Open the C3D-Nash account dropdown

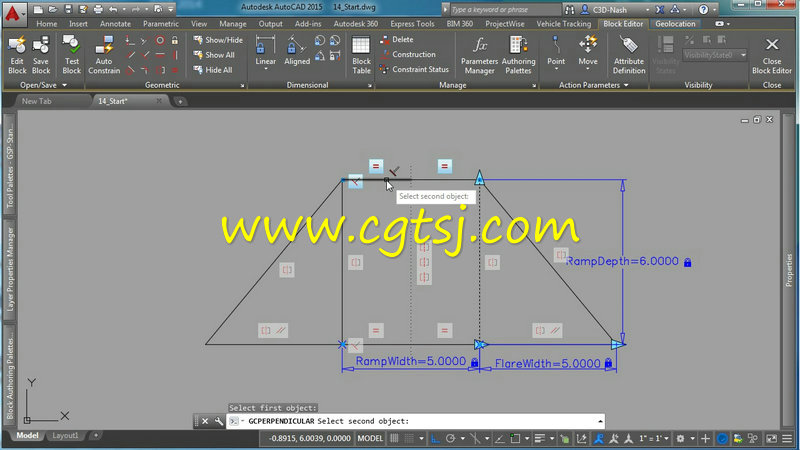[x=647, y=10]
